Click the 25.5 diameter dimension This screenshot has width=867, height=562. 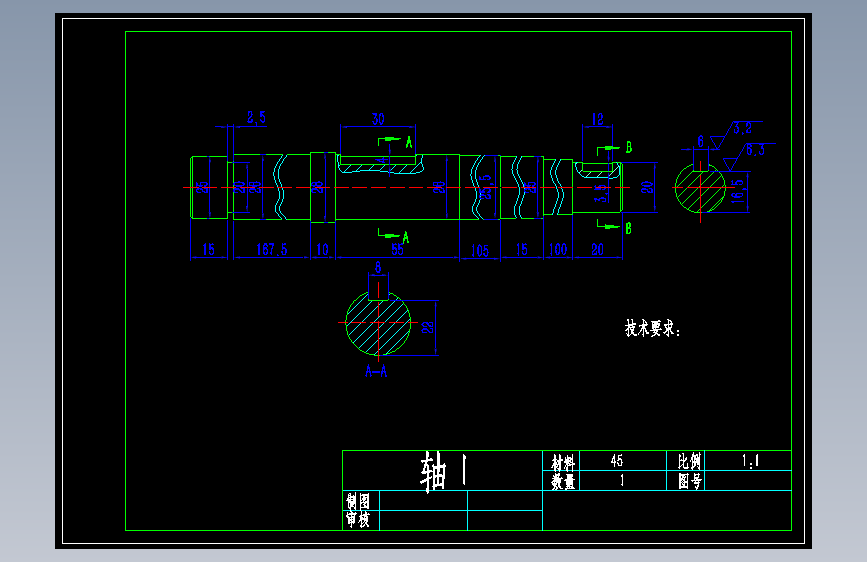485,187
